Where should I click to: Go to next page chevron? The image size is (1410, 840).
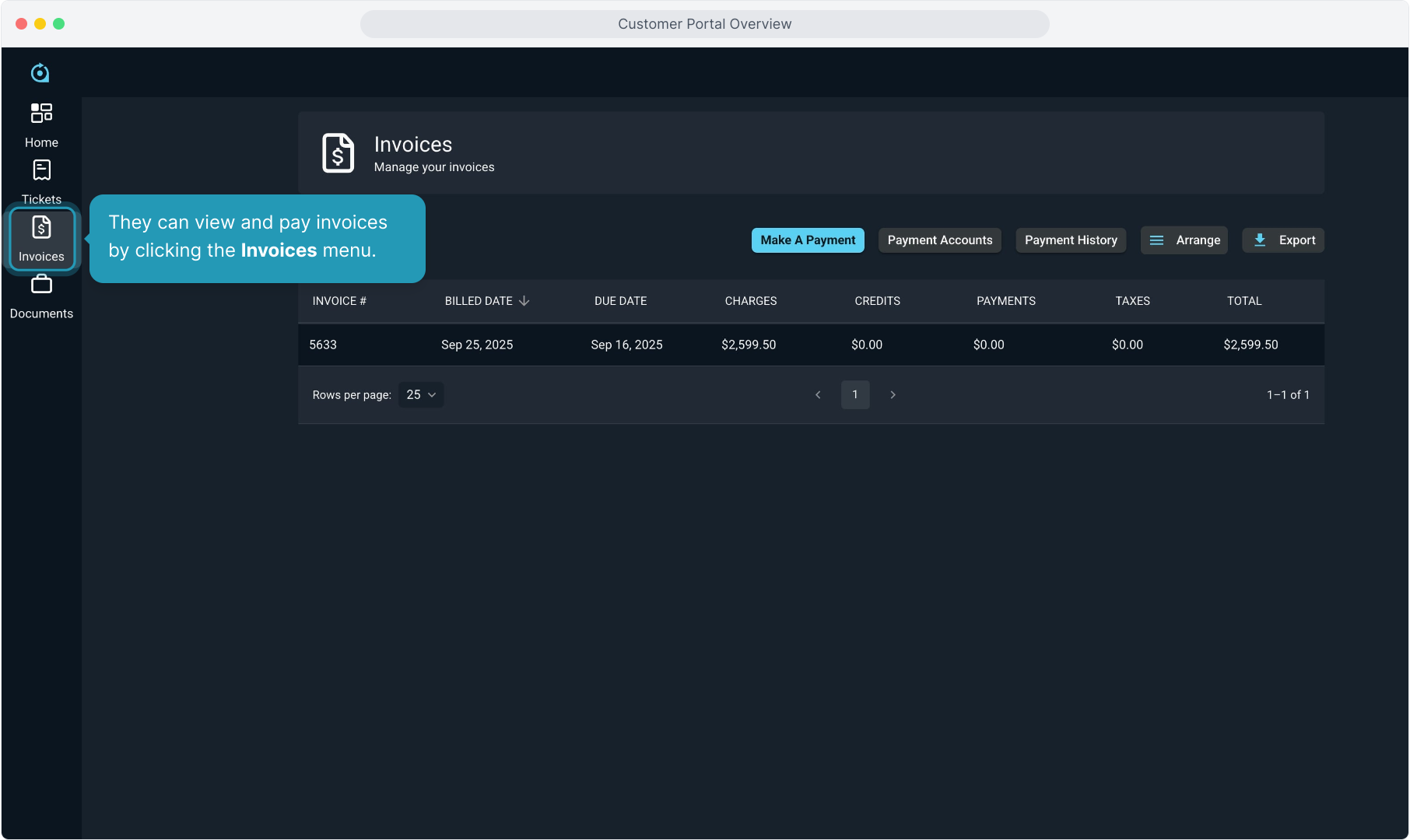pos(893,395)
